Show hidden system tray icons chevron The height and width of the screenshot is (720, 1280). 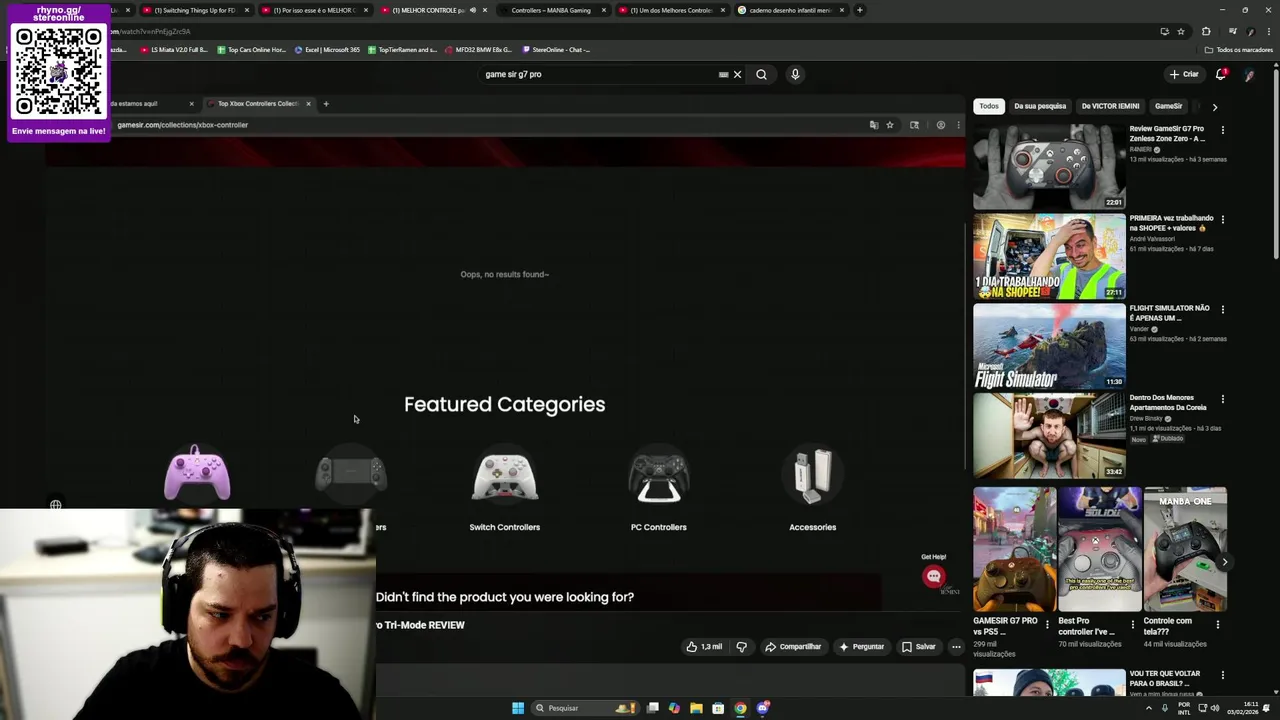(x=1148, y=708)
